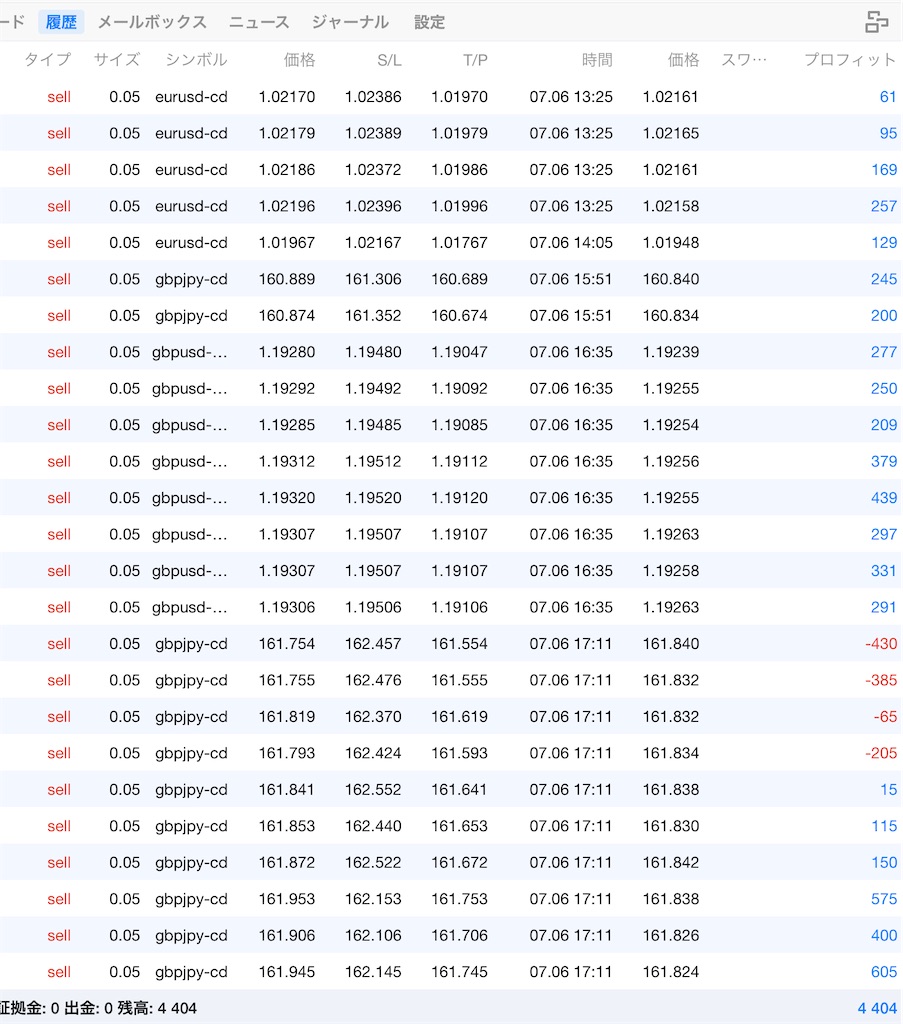This screenshot has width=903, height=1024.
Task: Go to the ジャーナル tab
Action: [x=350, y=22]
